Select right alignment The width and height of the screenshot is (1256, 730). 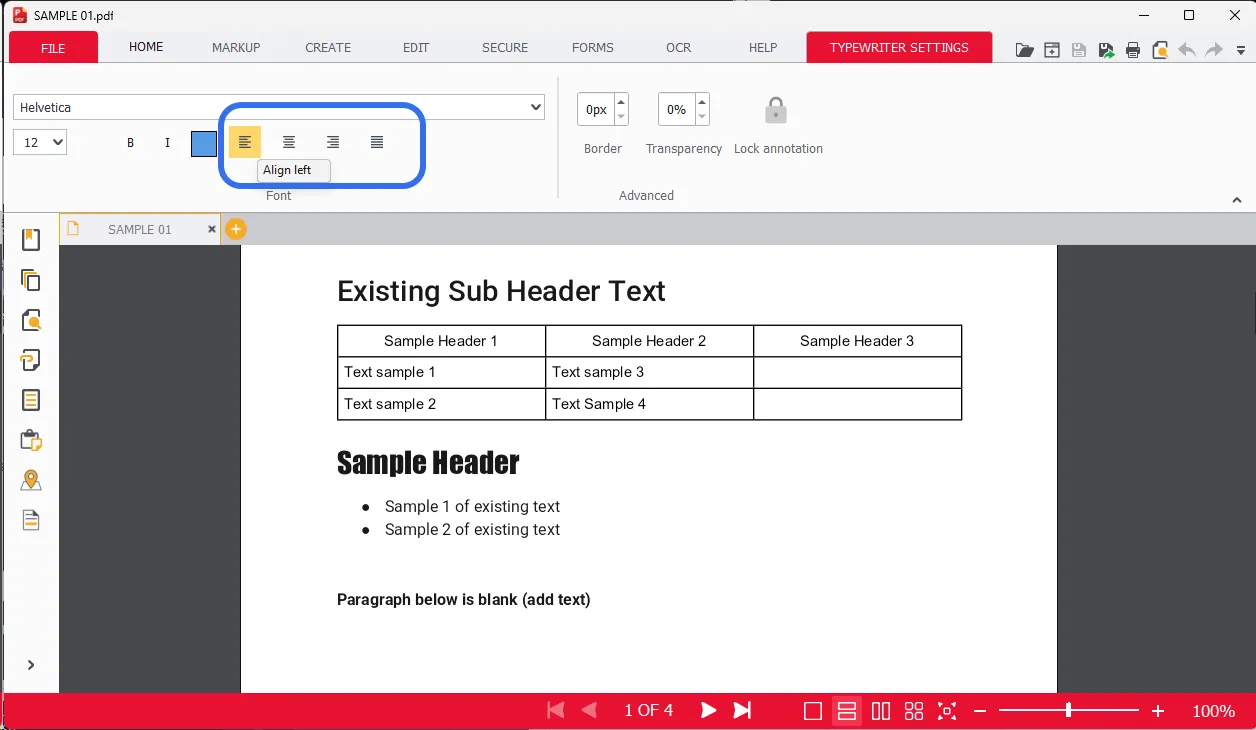[333, 142]
